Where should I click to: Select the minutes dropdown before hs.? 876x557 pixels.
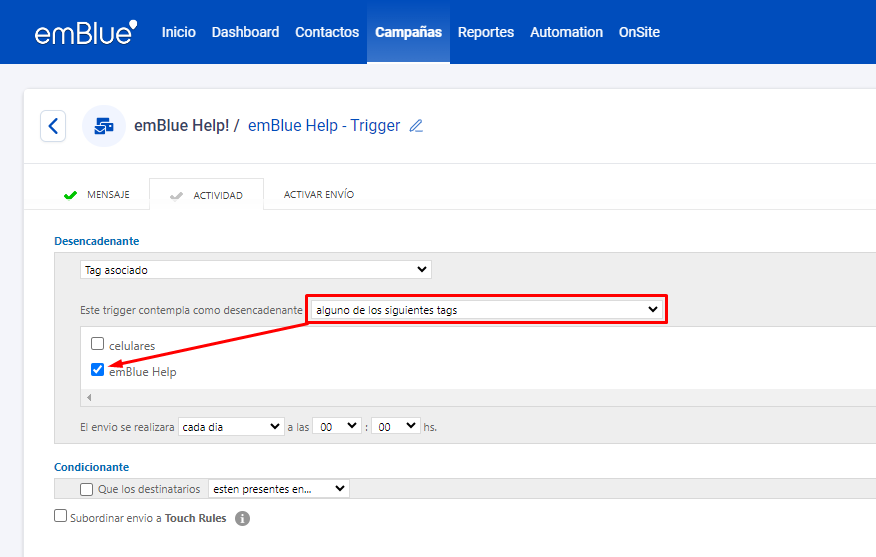tap(396, 427)
